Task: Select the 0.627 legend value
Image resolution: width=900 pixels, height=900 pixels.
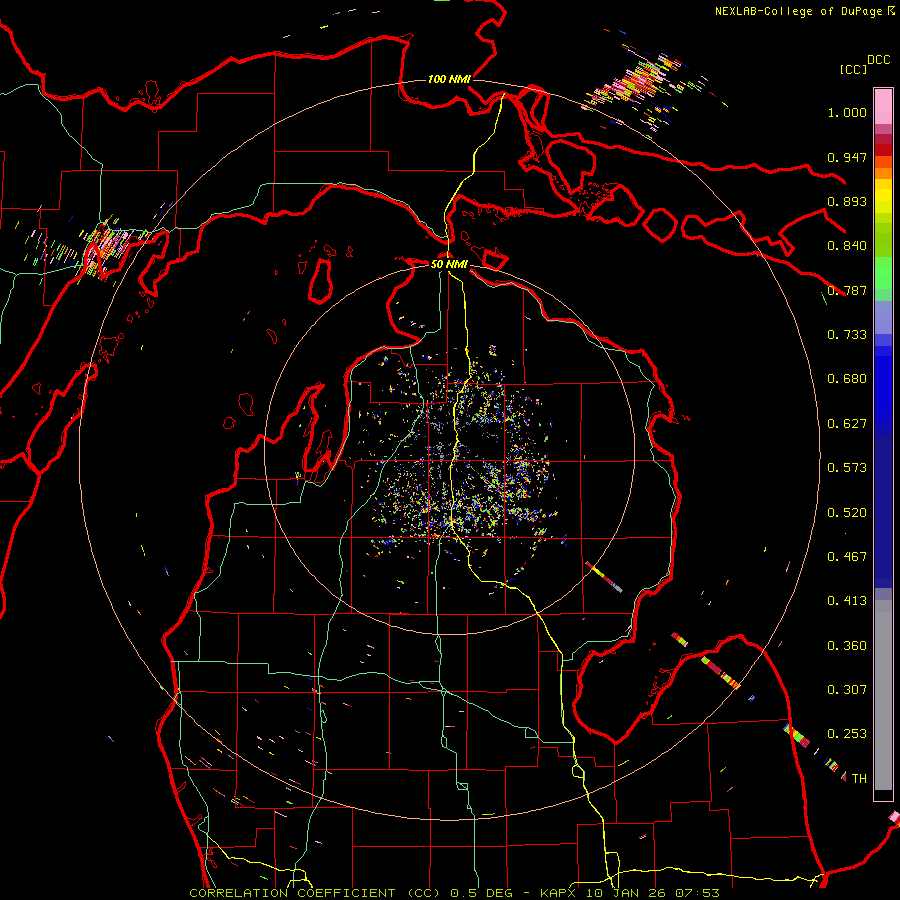Action: pos(847,424)
